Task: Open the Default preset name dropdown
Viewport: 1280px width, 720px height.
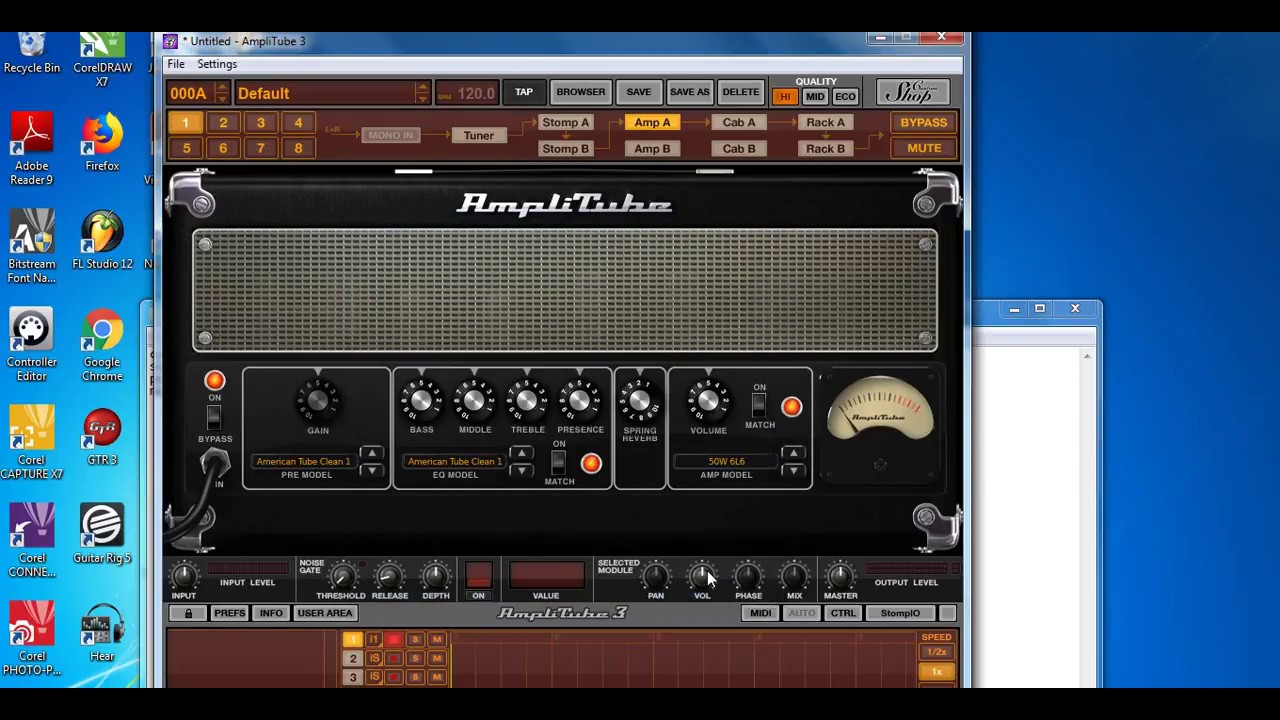Action: 332,93
